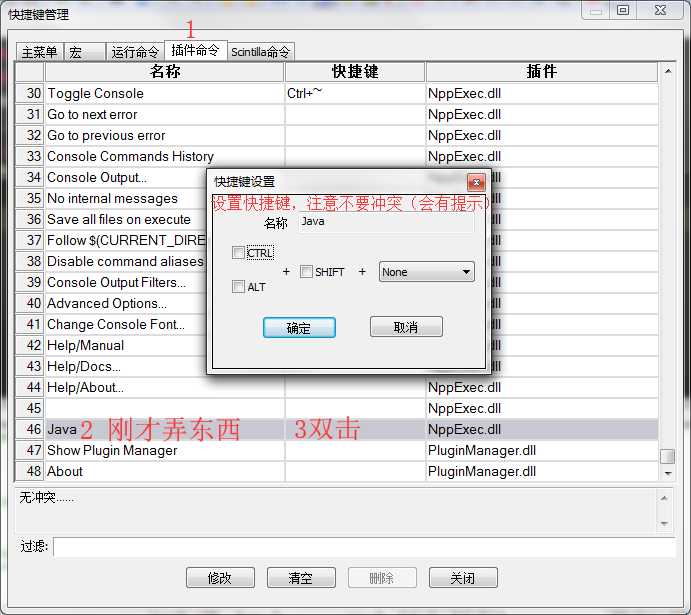Screen dimensions: 691x615
Task: Switch to the 主菜单 tab
Action: pyautogui.click(x=40, y=52)
